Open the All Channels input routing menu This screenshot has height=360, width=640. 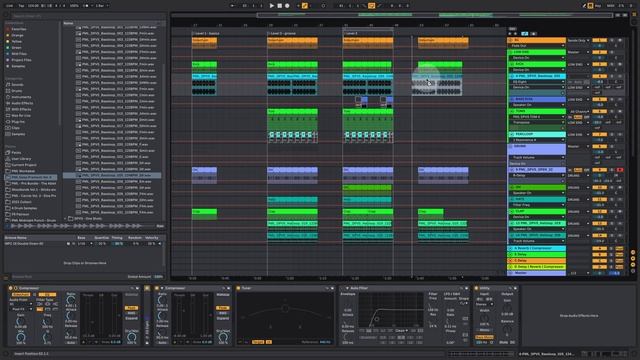[579, 111]
